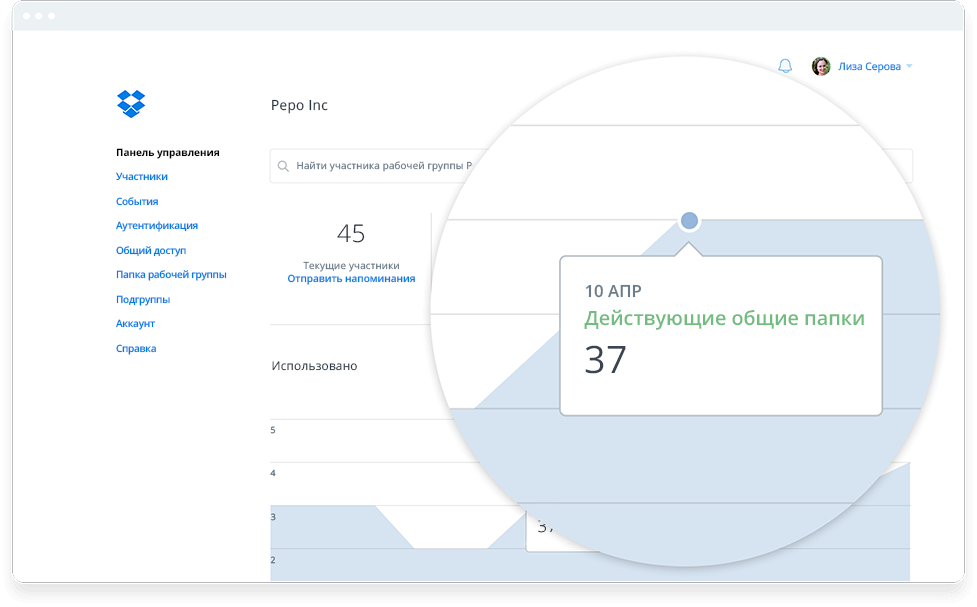Select Подгруппы in the navigation

pyautogui.click(x=144, y=299)
